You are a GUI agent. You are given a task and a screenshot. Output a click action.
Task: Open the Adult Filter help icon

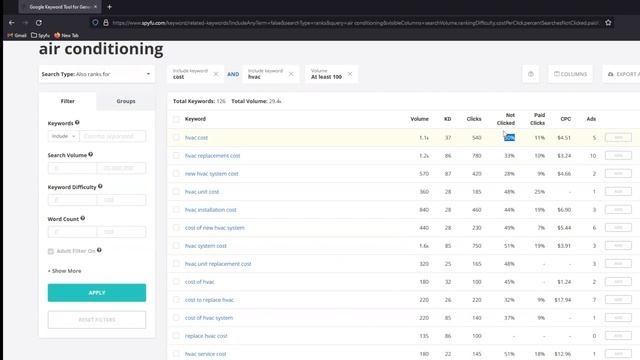(x=99, y=250)
